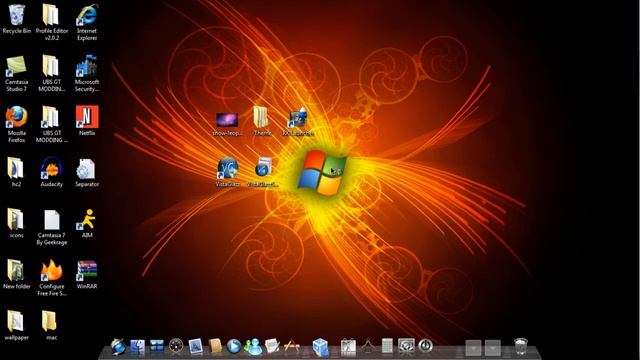Open the Theme folder on the desktop
Image resolution: width=640 pixels, height=360 pixels.
pyautogui.click(x=262, y=121)
